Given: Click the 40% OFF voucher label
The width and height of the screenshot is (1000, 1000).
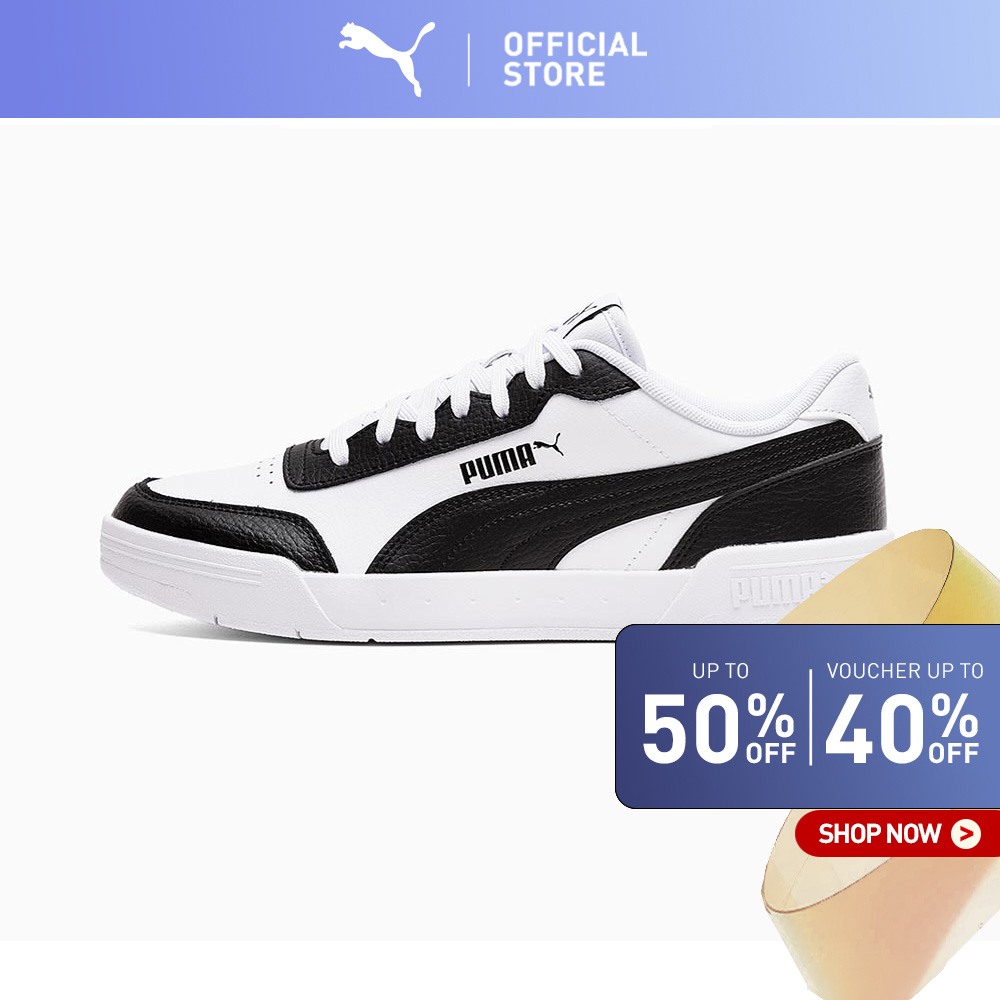Looking at the screenshot, I should point(902,728).
